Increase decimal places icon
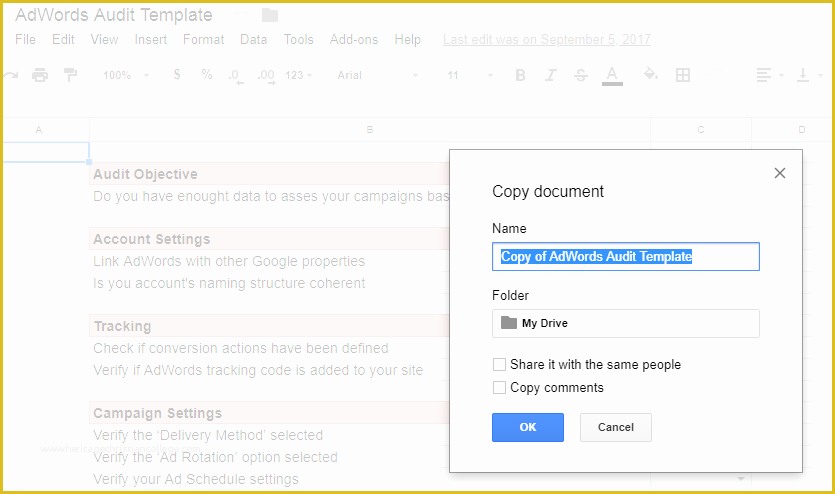The height and width of the screenshot is (494, 835). click(x=266, y=76)
